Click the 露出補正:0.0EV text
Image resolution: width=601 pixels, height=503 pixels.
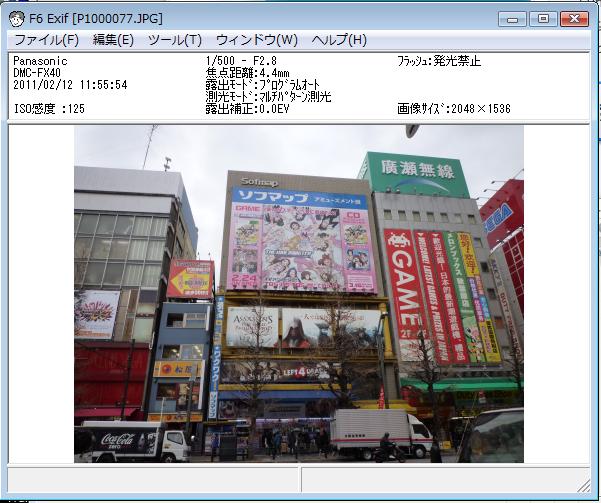(x=247, y=109)
